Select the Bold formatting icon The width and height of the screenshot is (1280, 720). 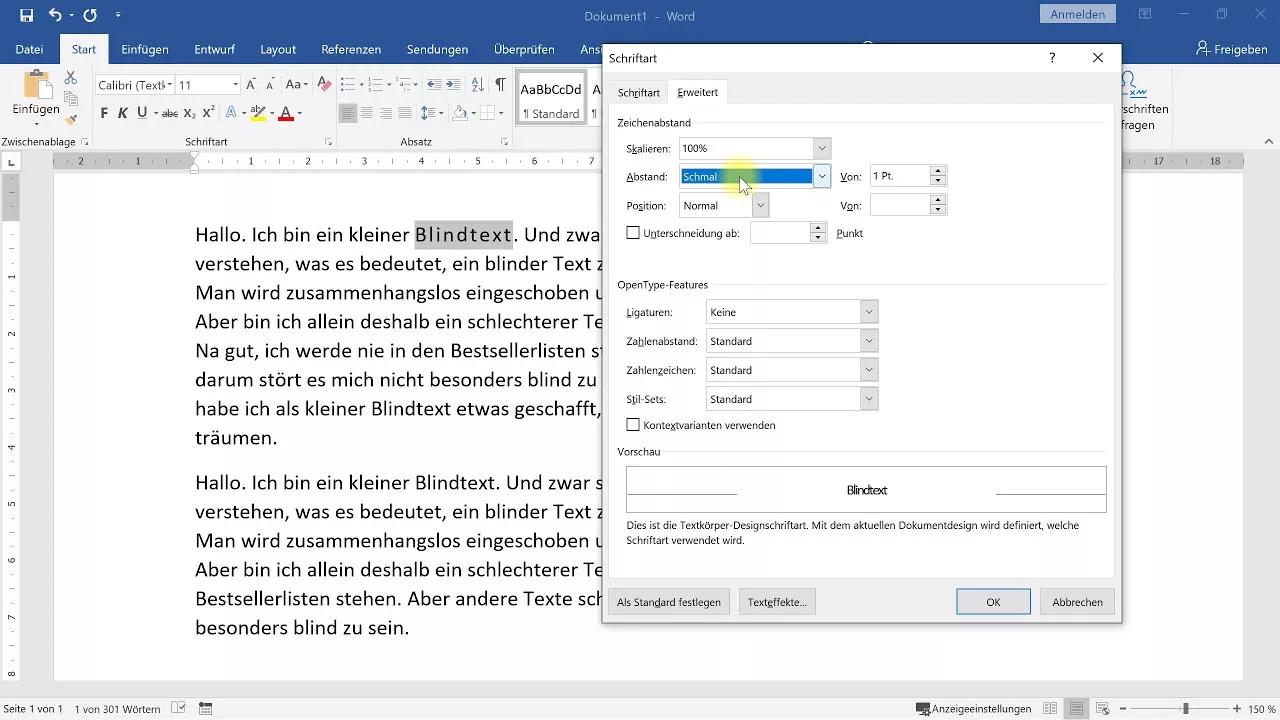(103, 112)
